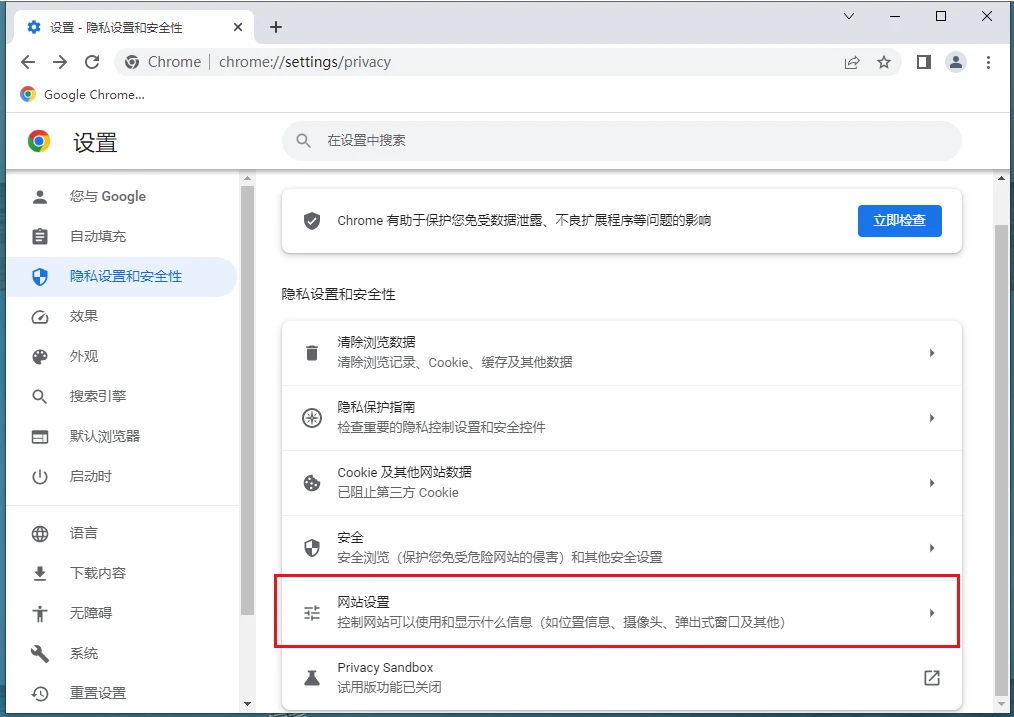
Task: Open the 安全 settings row
Action: (x=621, y=548)
